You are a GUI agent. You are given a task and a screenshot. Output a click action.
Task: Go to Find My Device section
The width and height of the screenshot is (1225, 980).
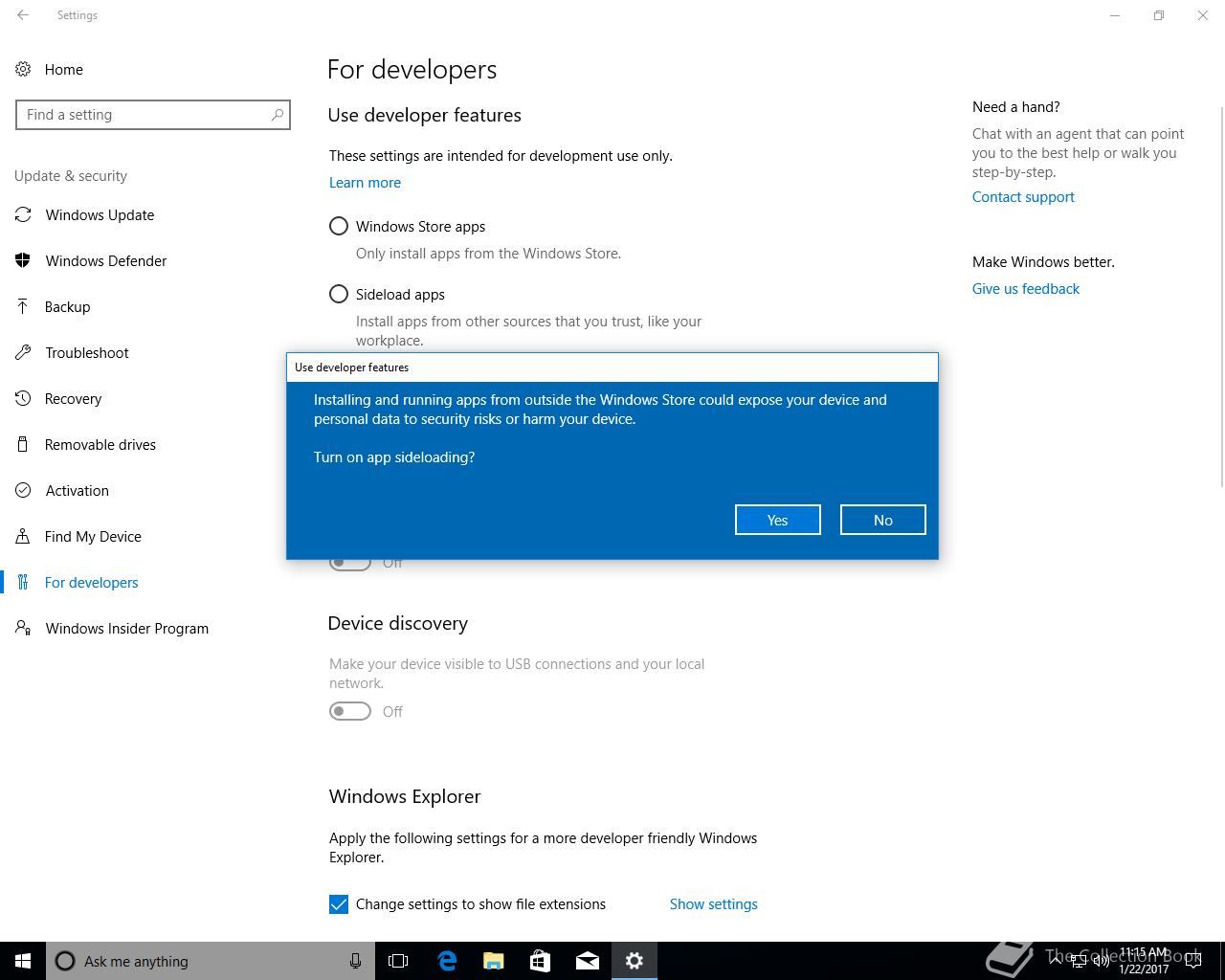click(x=93, y=536)
